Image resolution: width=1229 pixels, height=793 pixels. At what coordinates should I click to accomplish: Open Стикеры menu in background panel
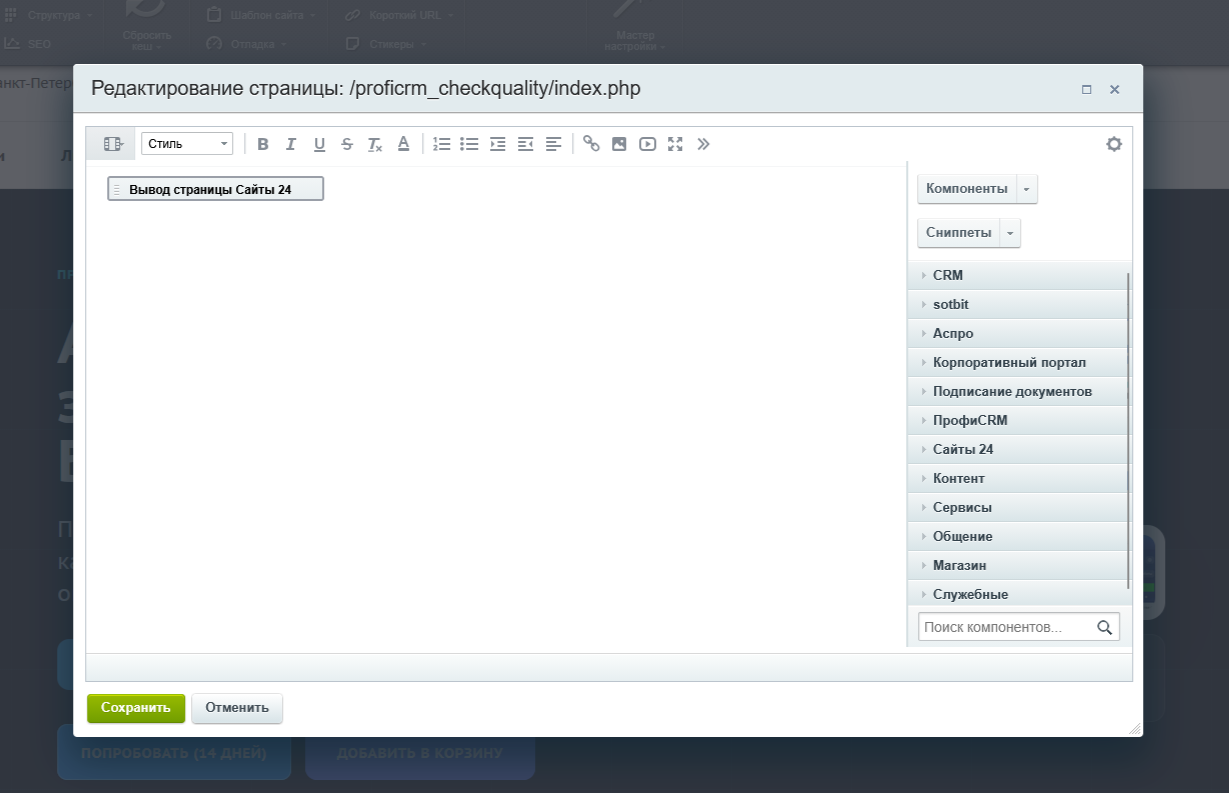click(x=386, y=44)
